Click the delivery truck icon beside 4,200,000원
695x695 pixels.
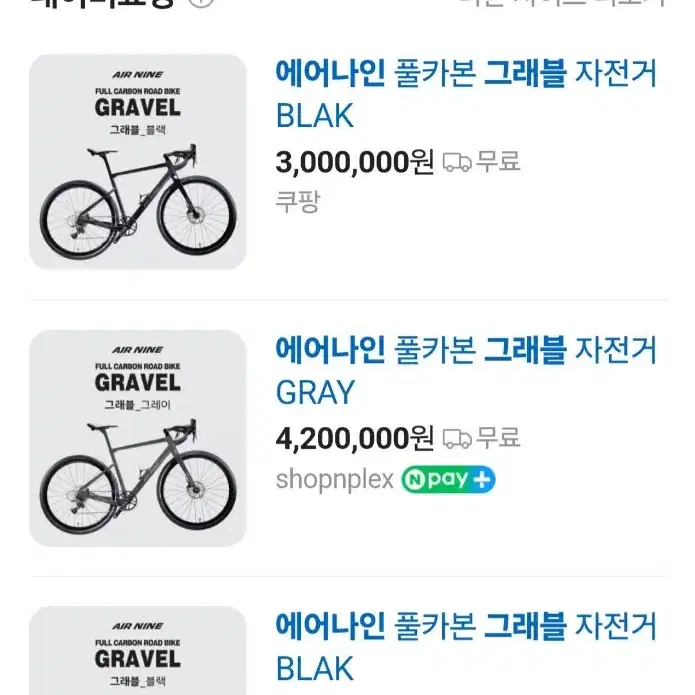pos(457,438)
